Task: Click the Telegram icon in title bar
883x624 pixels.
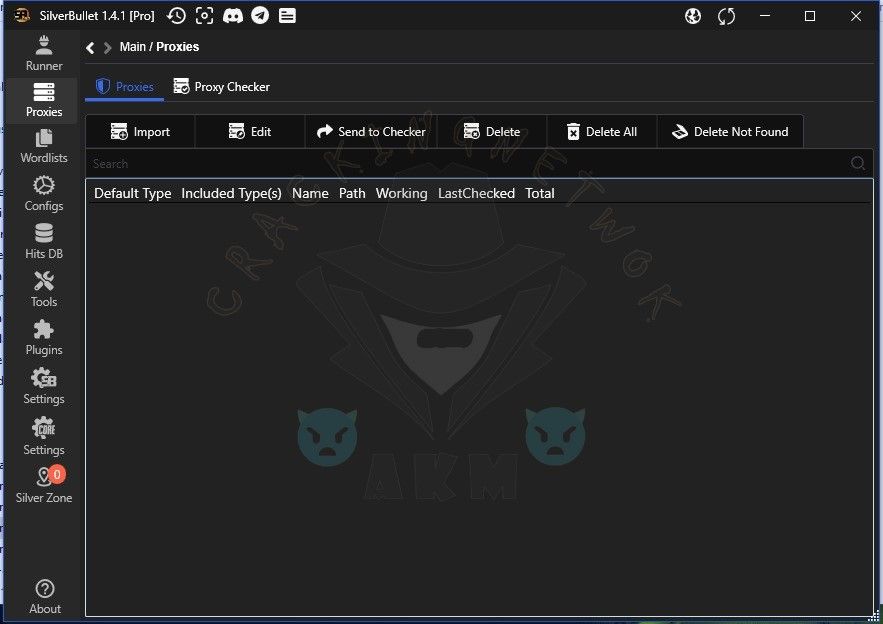Action: 260,16
